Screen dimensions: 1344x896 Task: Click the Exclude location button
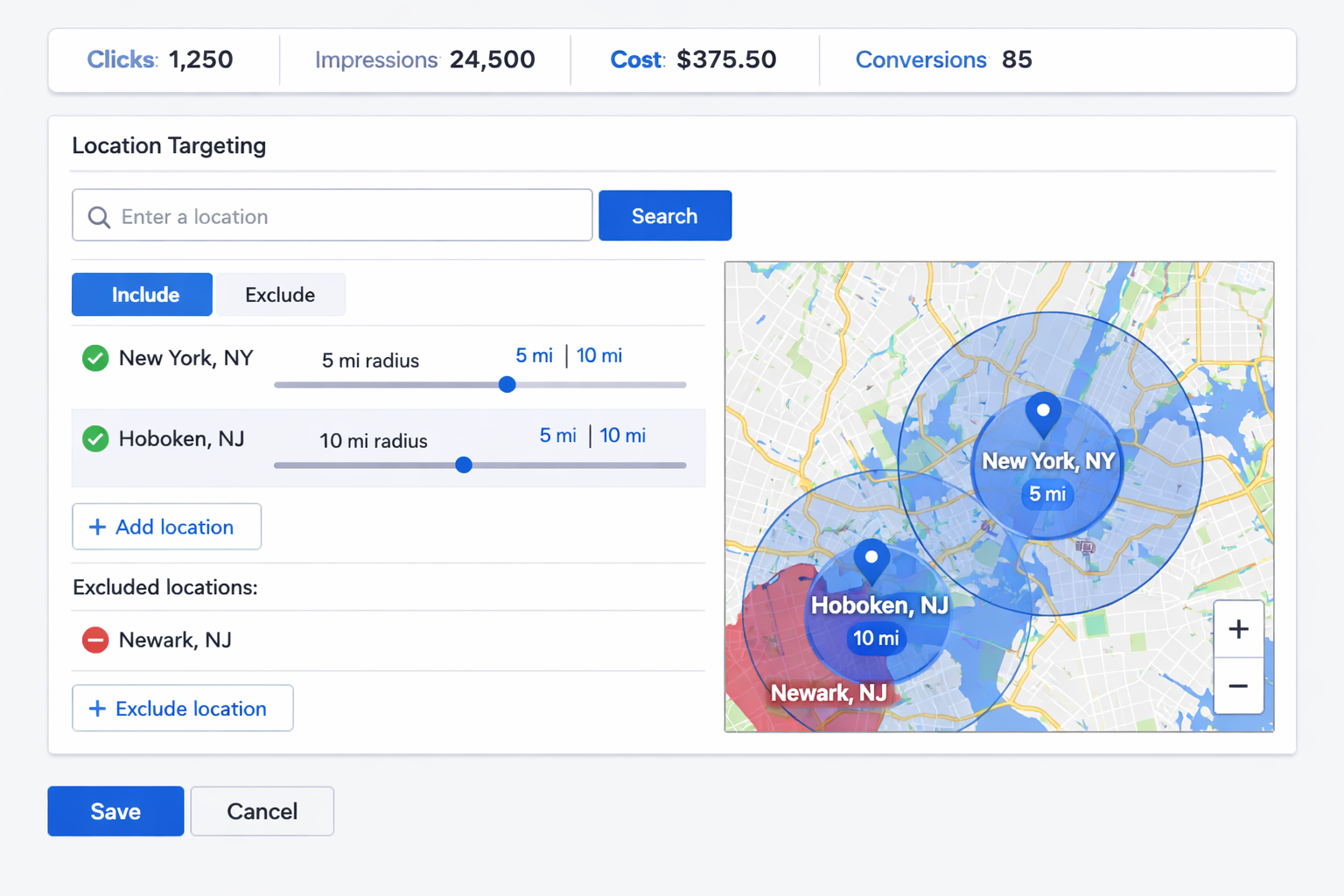click(182, 708)
